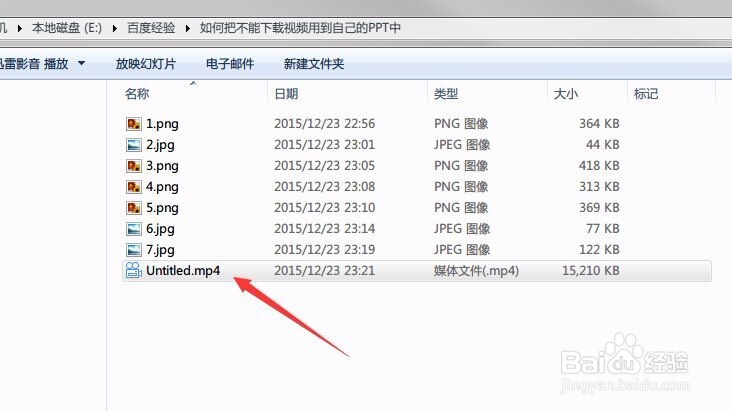Click the 4.png file icon
732x411 pixels.
click(x=134, y=187)
